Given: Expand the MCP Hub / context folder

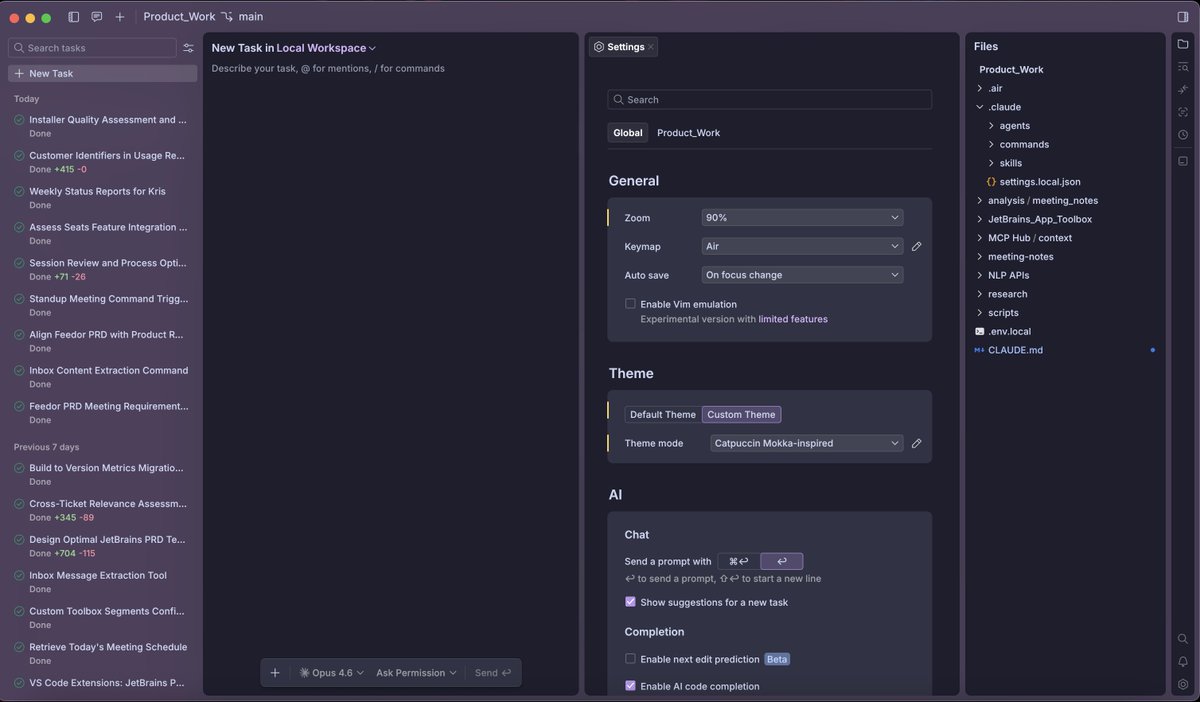Looking at the screenshot, I should 980,238.
